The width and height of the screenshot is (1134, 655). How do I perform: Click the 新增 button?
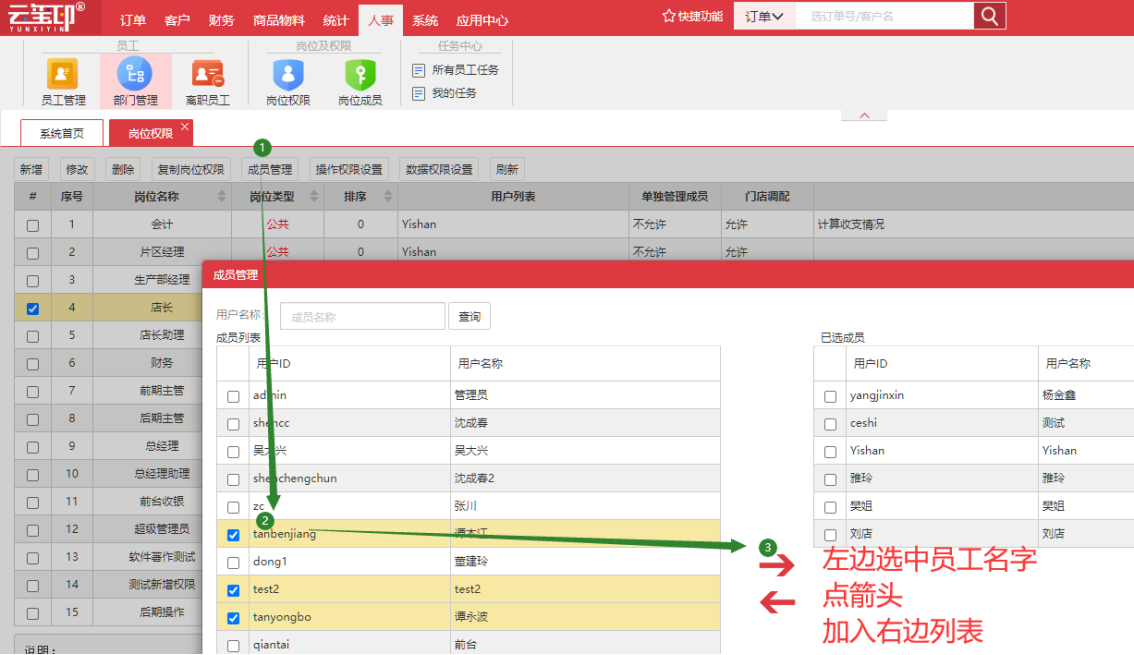31,169
